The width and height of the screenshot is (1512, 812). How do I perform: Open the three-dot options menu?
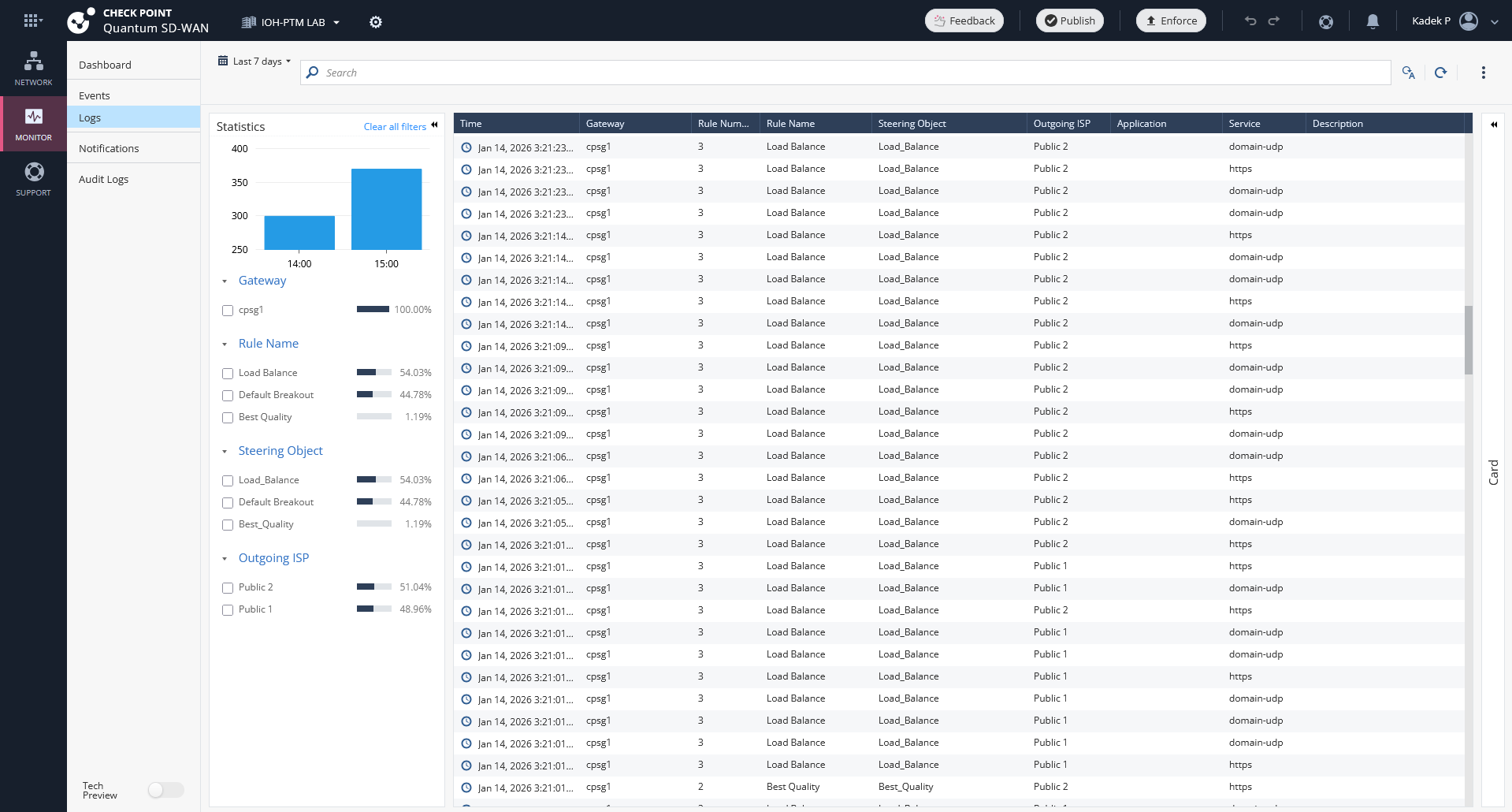tap(1483, 73)
